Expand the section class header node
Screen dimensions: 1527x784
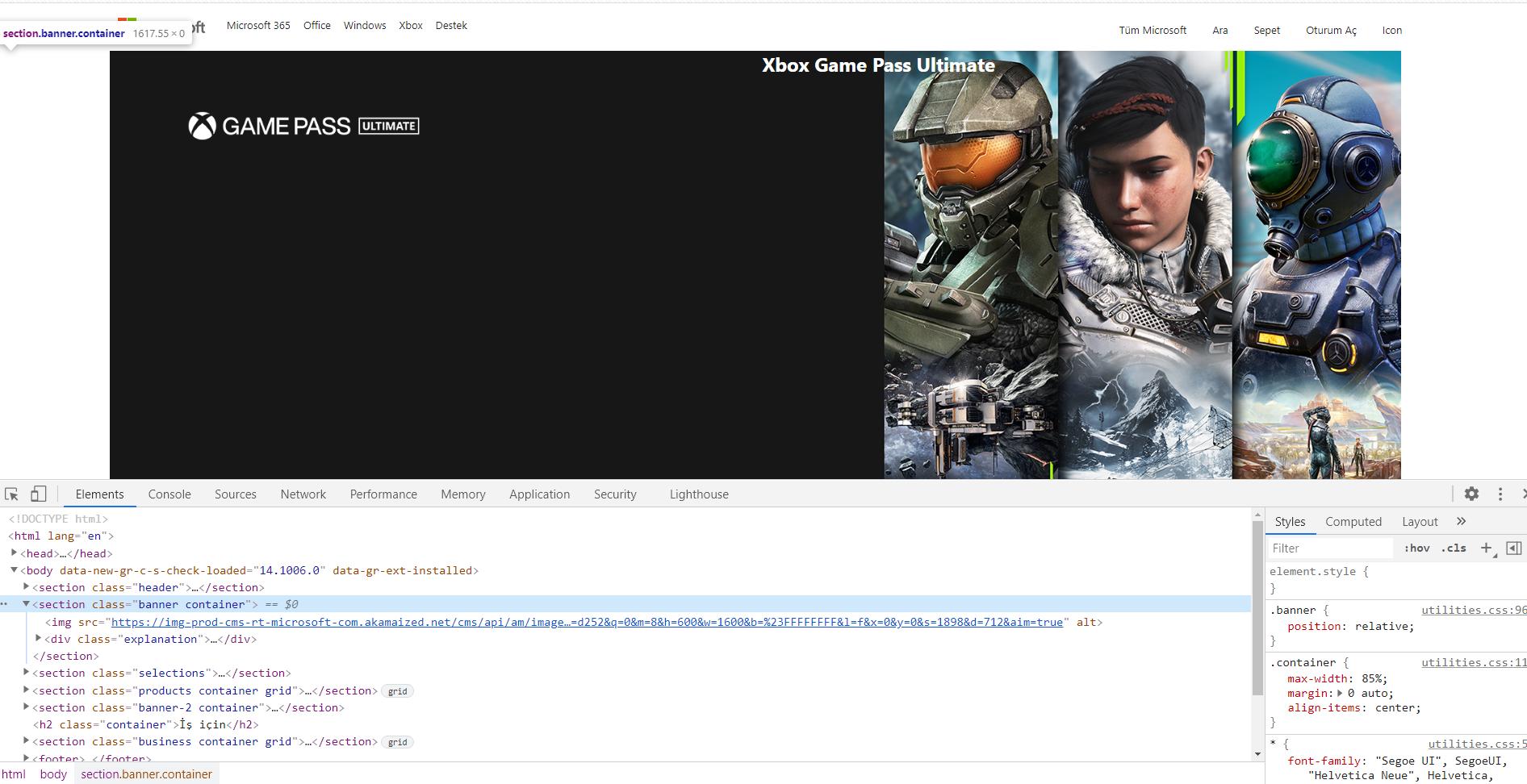pos(26,586)
